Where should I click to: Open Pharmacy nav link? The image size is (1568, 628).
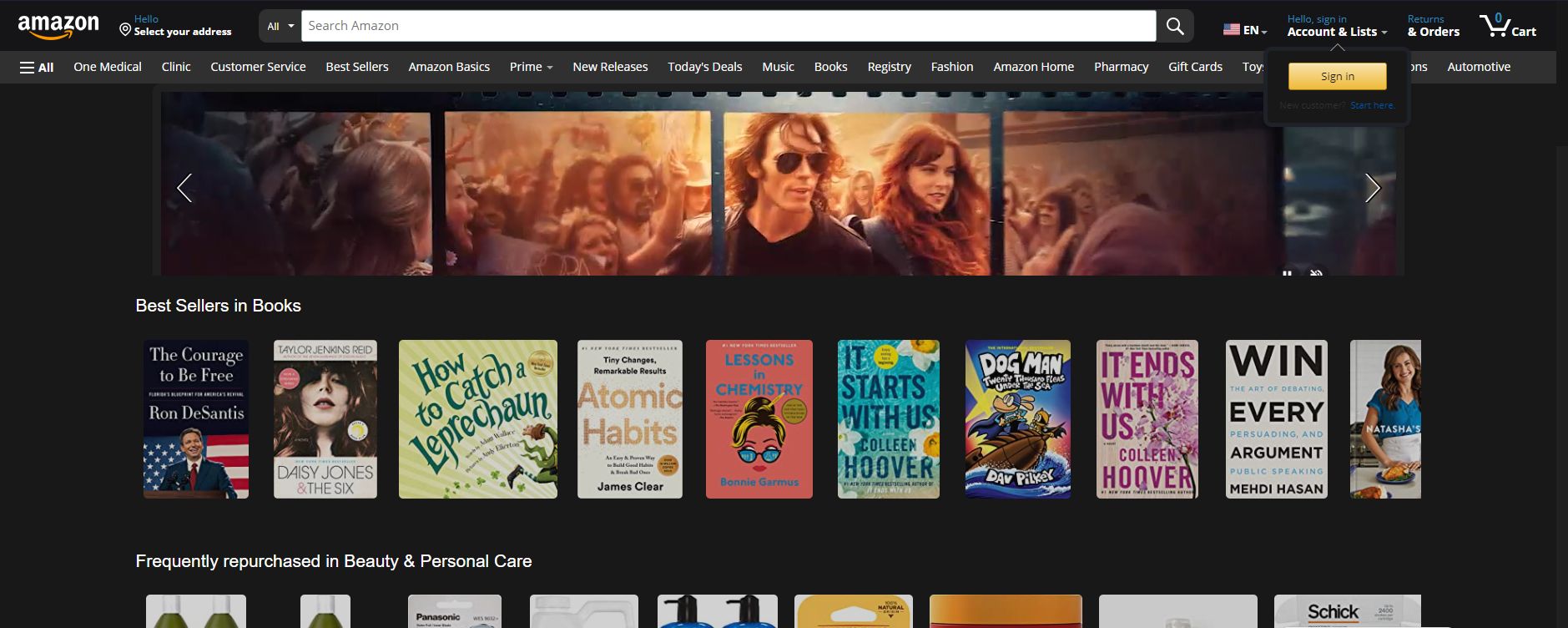pos(1121,67)
